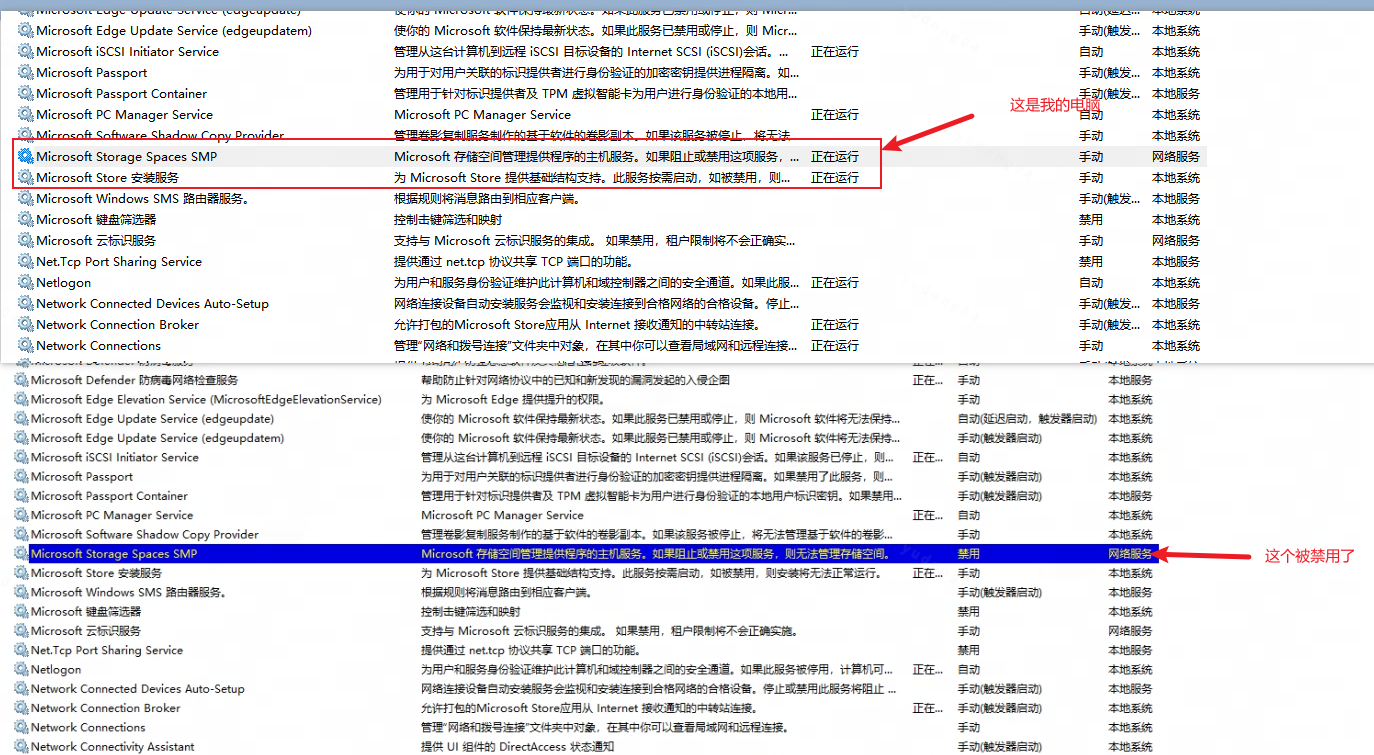Screen dimensions: 1374x755
Task: Click the gear icon beside Microsoft Defender 防病毒网络检查服务
Action: coord(22,380)
